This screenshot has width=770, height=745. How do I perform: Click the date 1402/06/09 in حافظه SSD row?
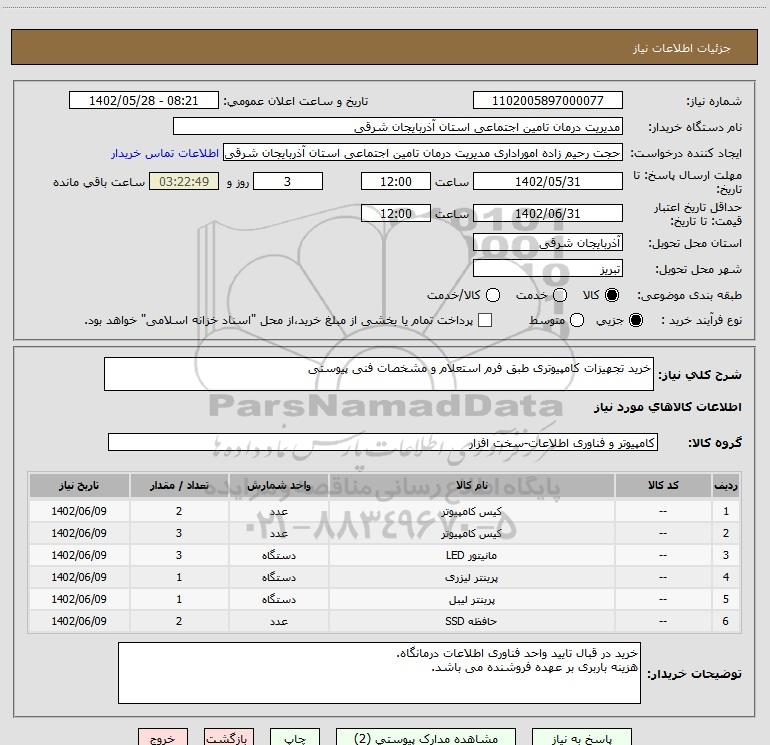click(x=79, y=621)
